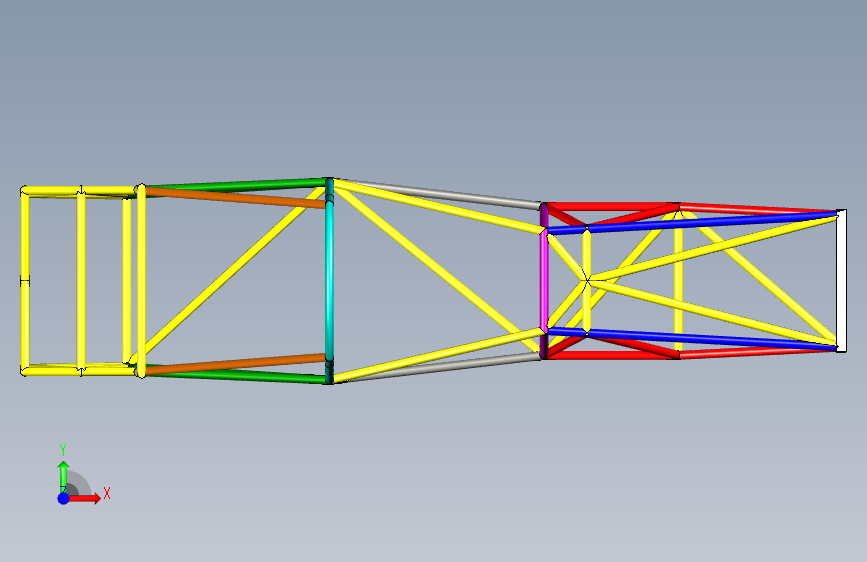
Task: Select the upper blue tube
Action: point(691,222)
